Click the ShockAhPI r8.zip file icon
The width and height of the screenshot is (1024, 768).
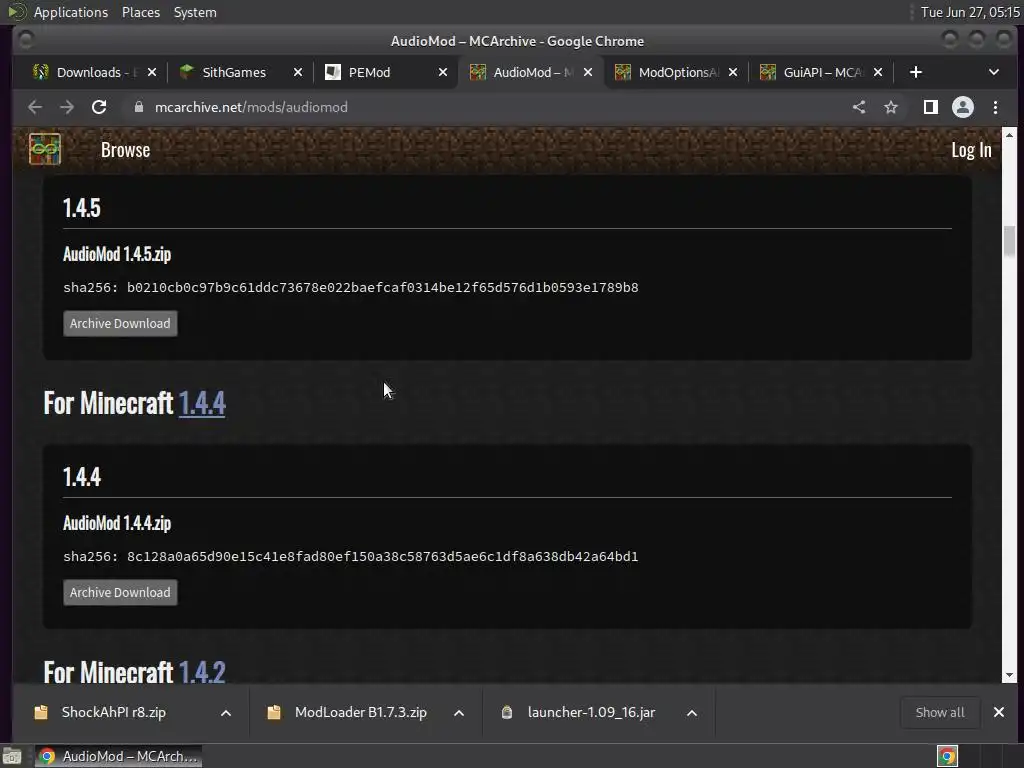coord(40,712)
